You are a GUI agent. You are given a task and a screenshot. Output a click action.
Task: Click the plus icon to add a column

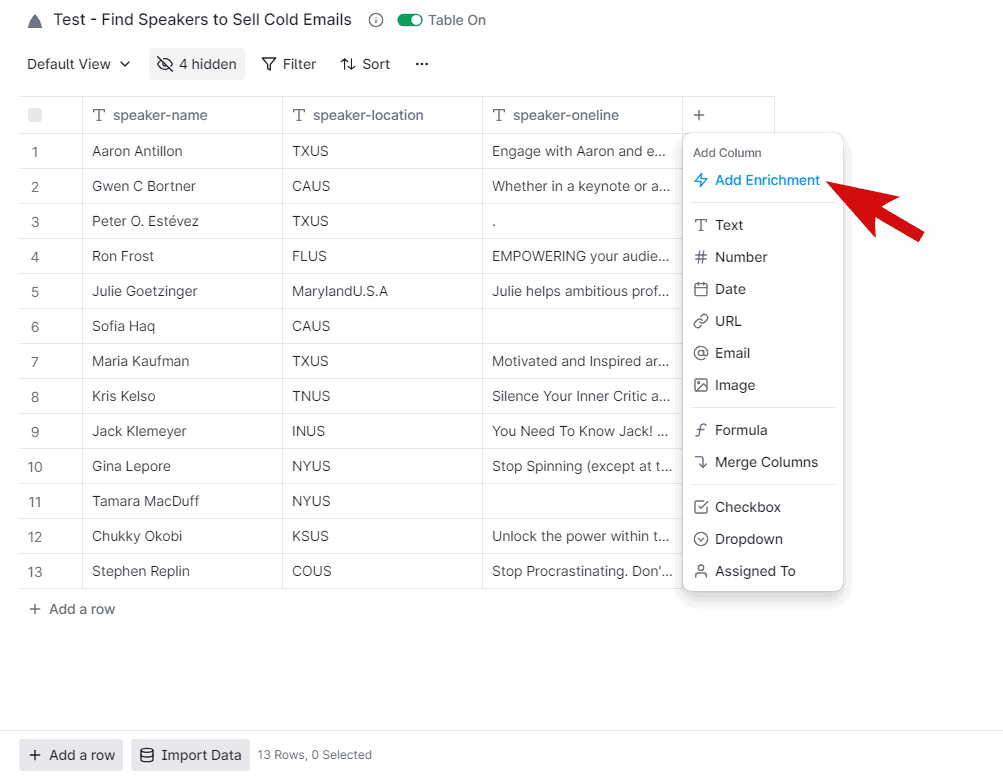(x=699, y=115)
